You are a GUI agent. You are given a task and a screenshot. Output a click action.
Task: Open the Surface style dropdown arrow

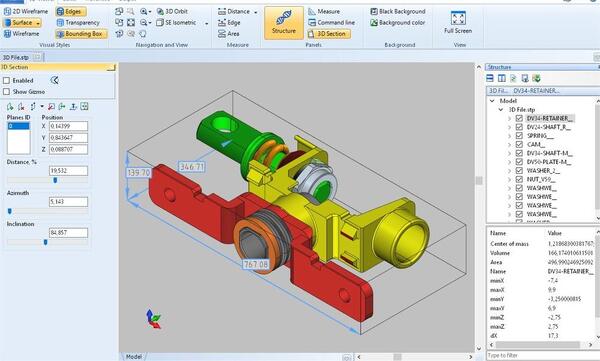(38, 23)
